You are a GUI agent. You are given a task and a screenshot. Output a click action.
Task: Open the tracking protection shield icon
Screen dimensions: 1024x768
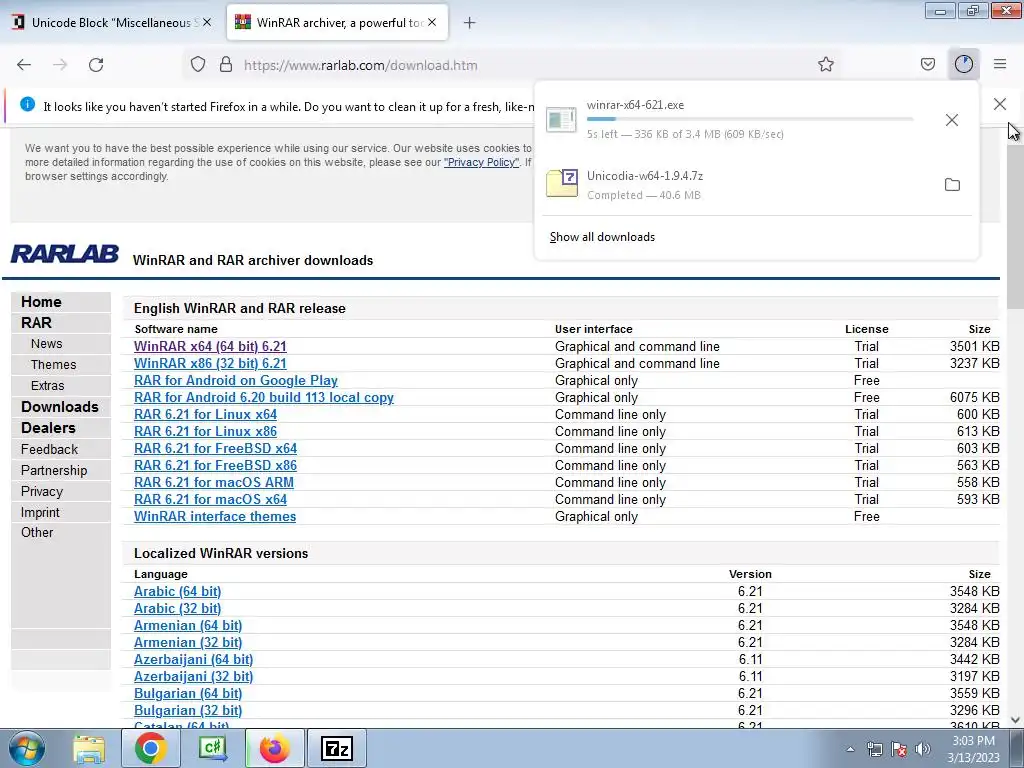pyautogui.click(x=198, y=65)
